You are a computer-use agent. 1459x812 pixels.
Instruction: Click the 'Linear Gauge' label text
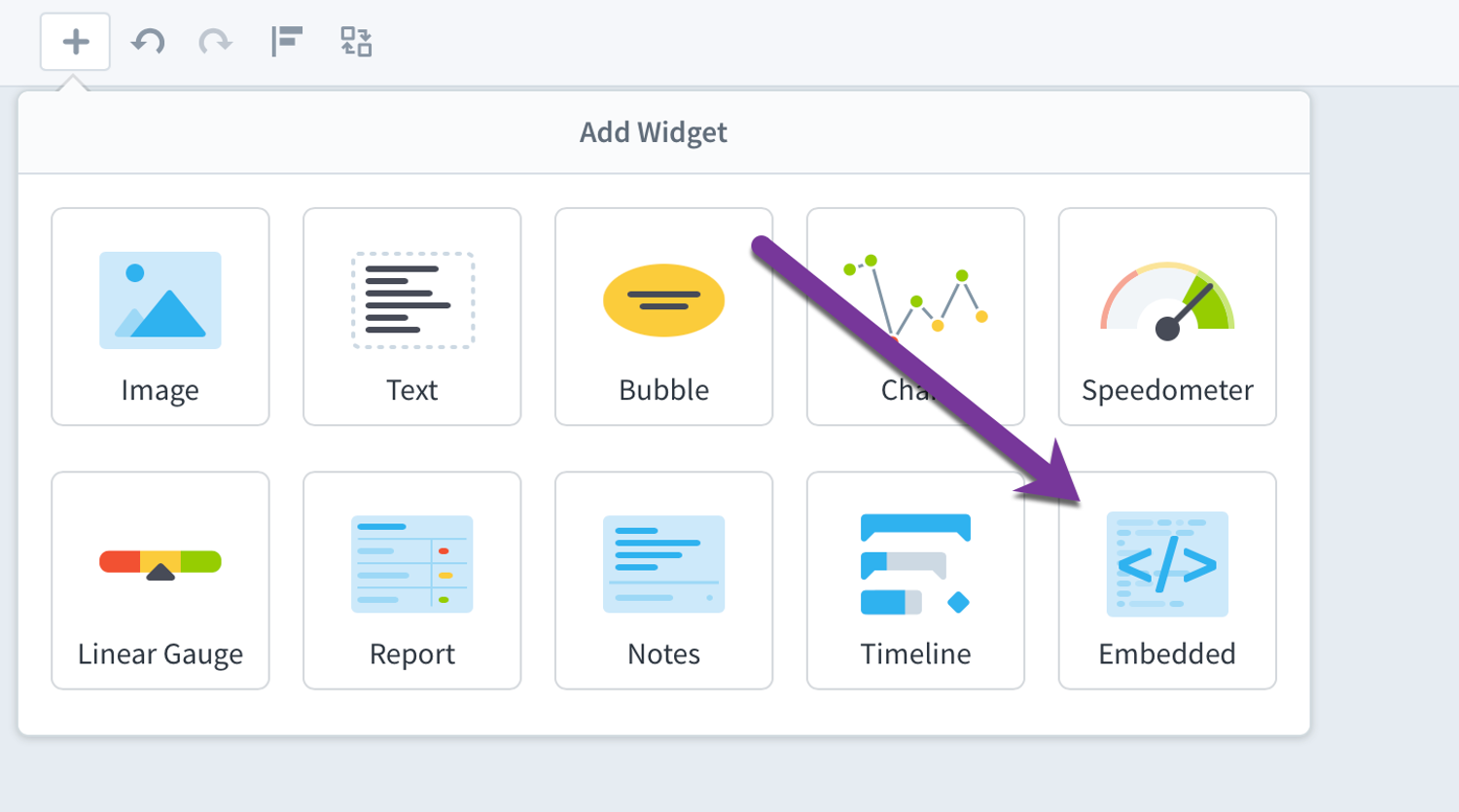[160, 653]
